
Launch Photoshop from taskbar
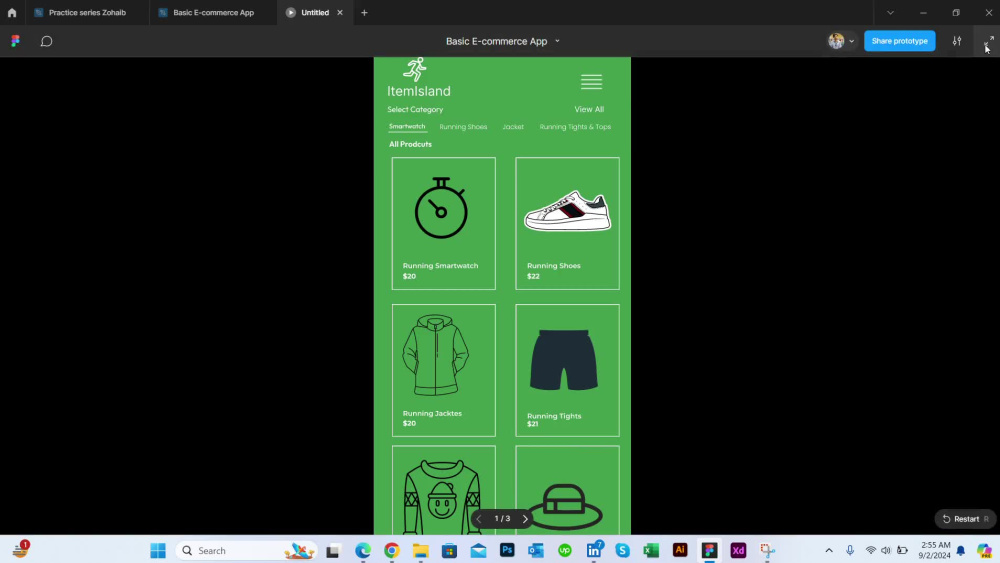click(x=507, y=550)
